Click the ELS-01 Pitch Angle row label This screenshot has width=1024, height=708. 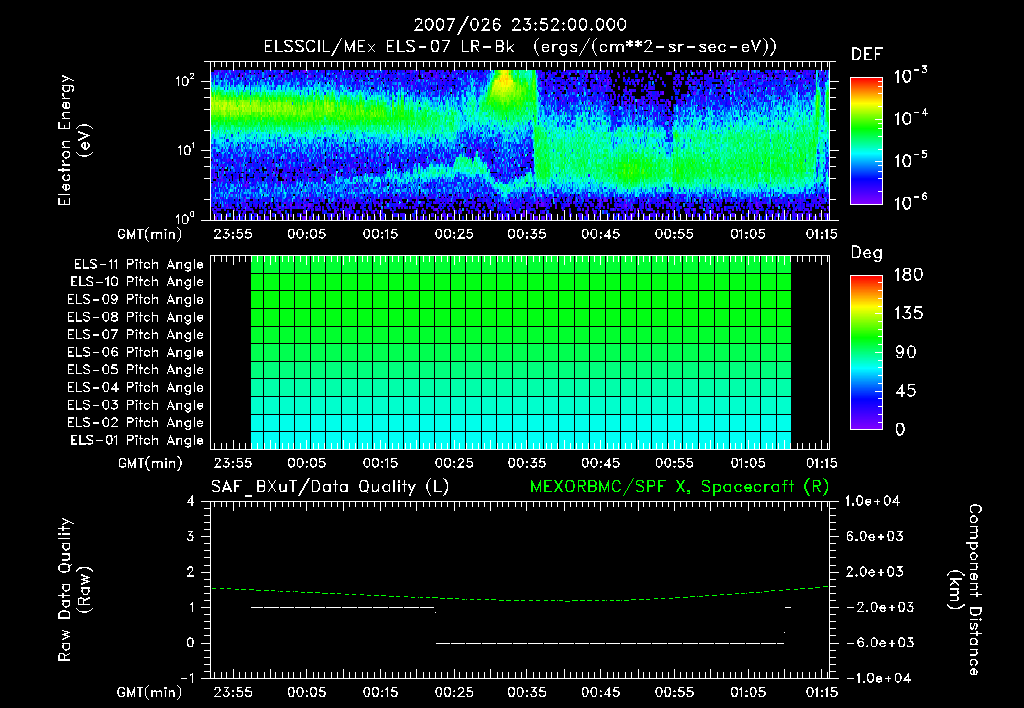tap(137, 440)
